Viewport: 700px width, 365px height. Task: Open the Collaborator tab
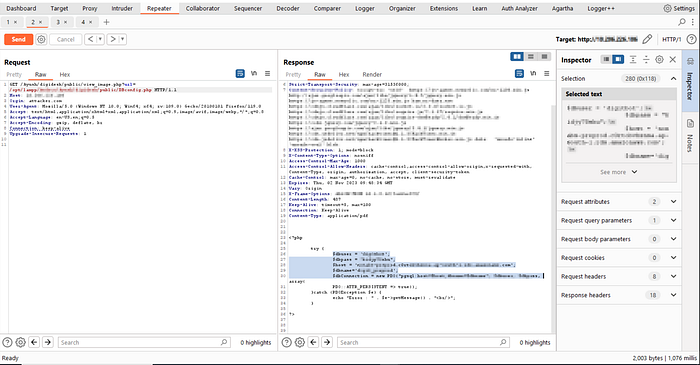[x=203, y=8]
